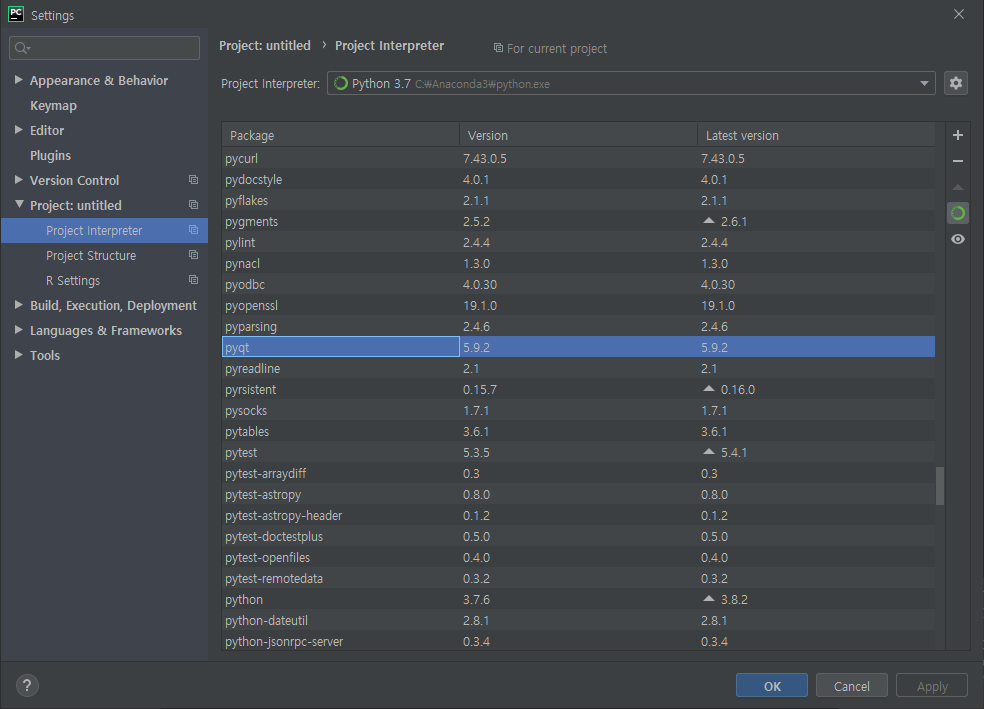
Task: Click the search magnifier icon in settings
Action: [x=22, y=48]
